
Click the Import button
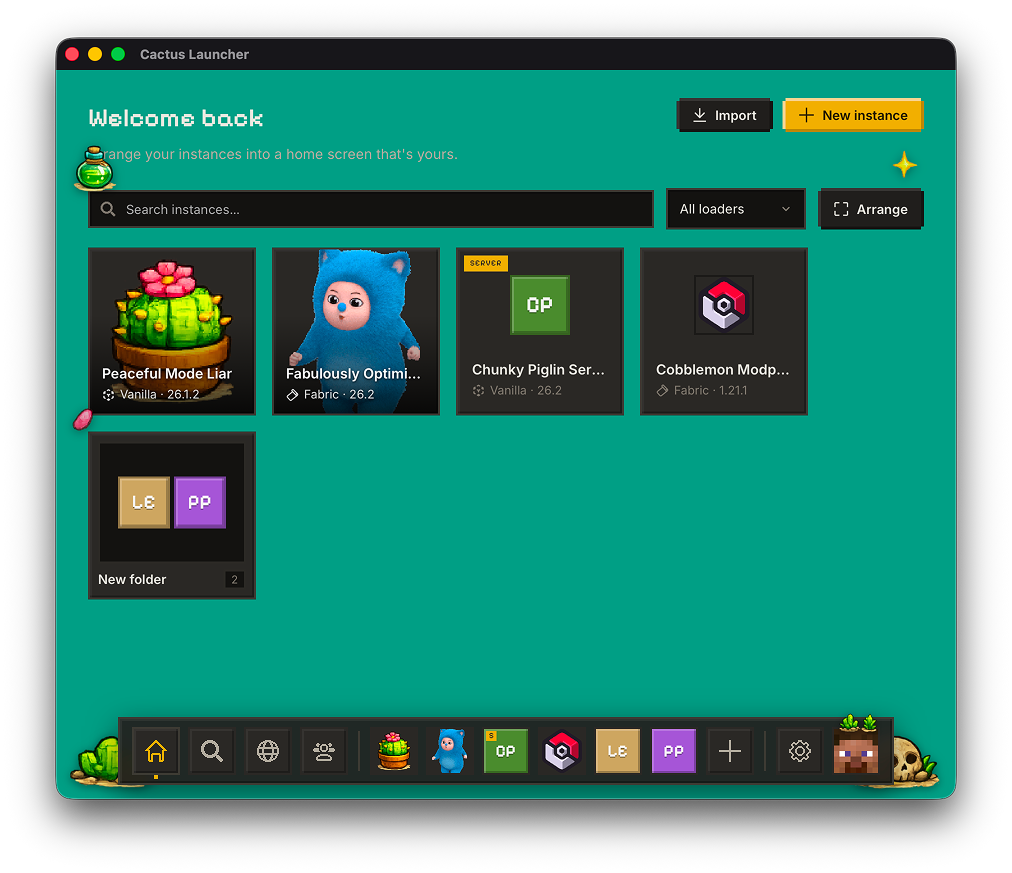724,115
